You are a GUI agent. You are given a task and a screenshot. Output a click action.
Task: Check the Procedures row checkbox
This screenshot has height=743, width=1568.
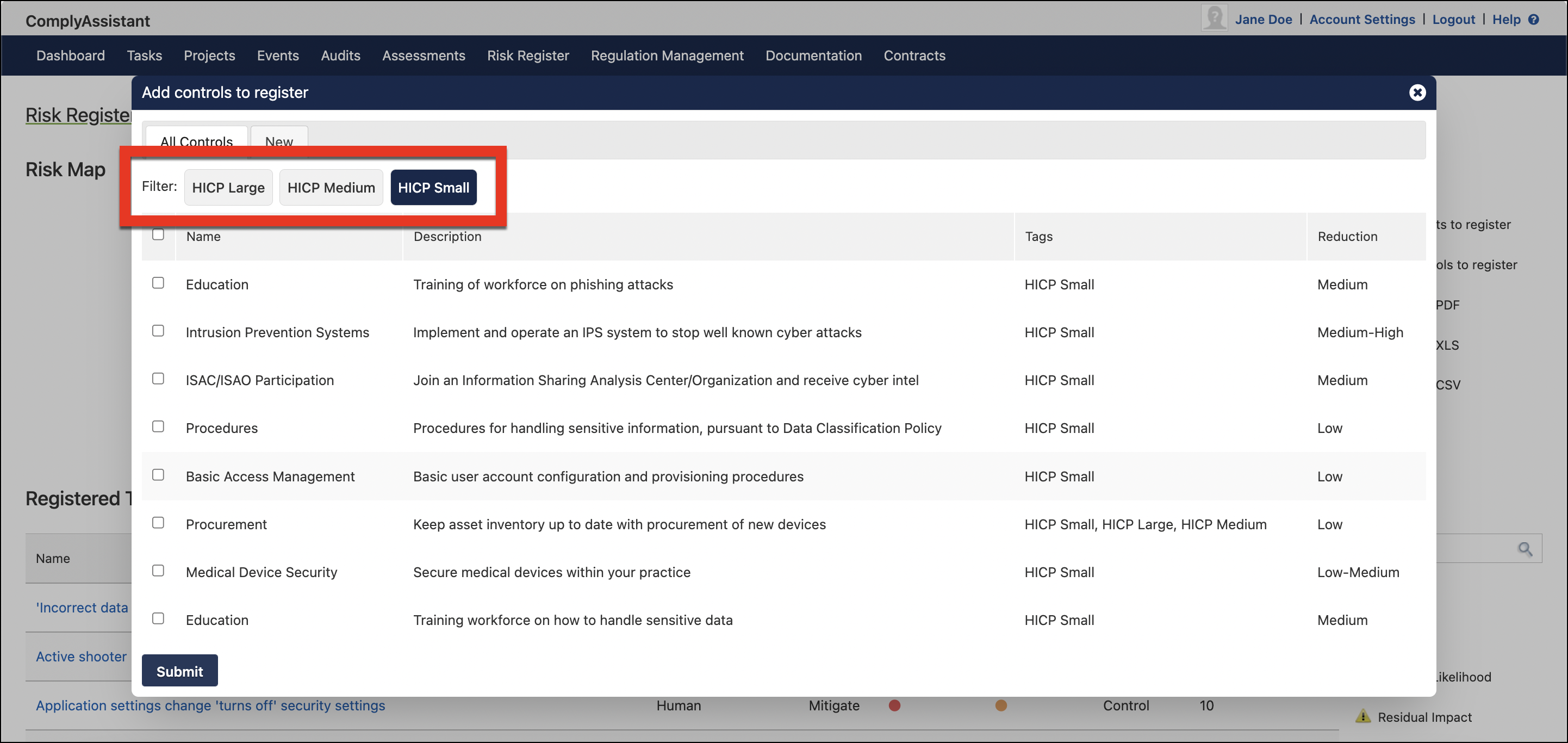pos(158,426)
